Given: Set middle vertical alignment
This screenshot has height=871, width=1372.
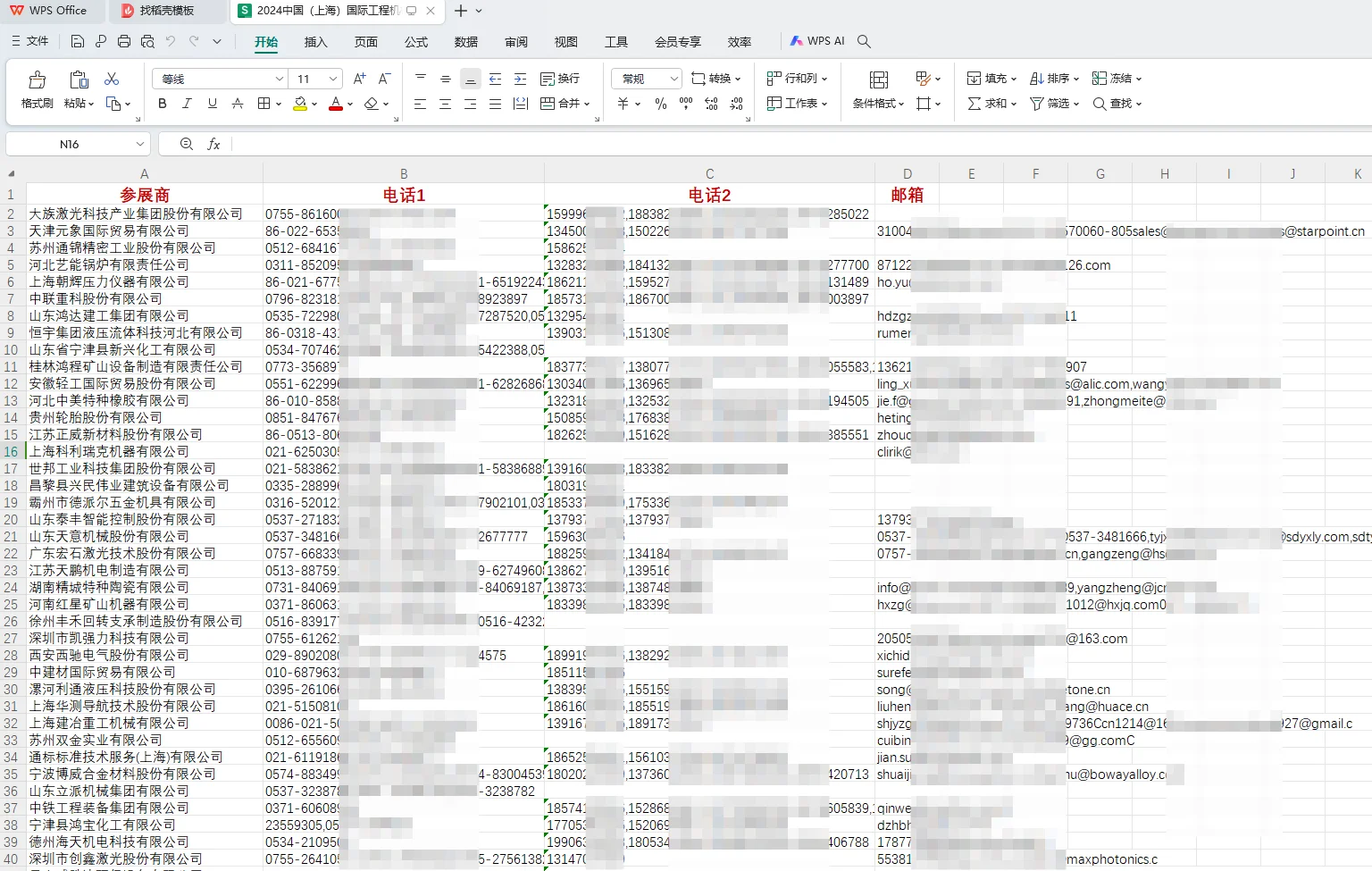Looking at the screenshot, I should [x=446, y=79].
